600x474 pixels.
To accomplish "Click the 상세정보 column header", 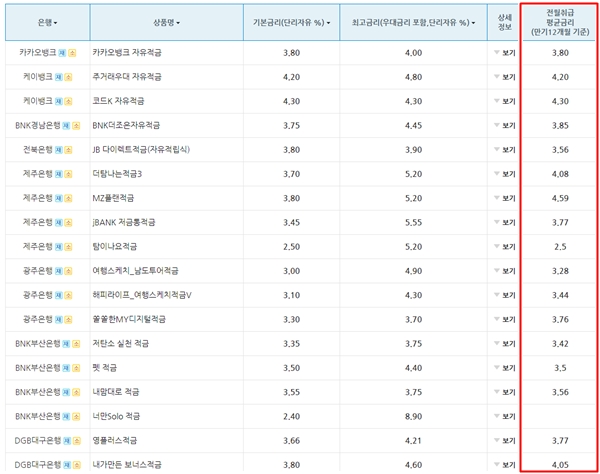I will [504, 22].
